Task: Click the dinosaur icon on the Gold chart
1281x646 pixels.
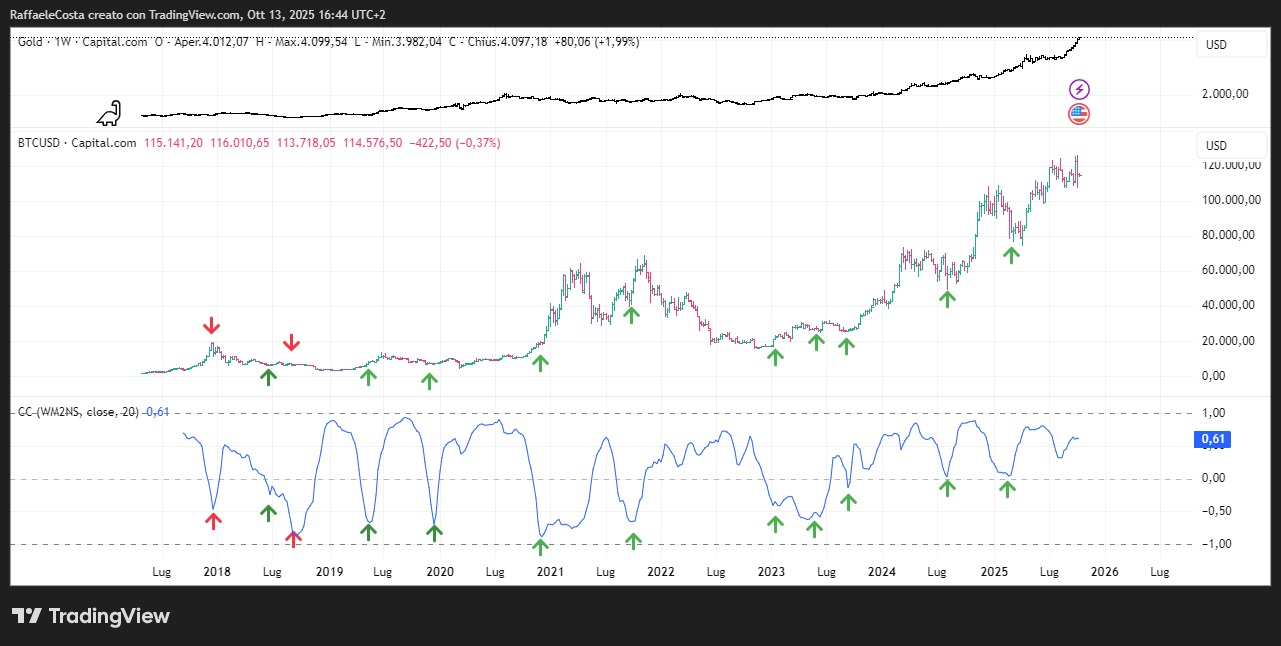Action: coord(112,113)
